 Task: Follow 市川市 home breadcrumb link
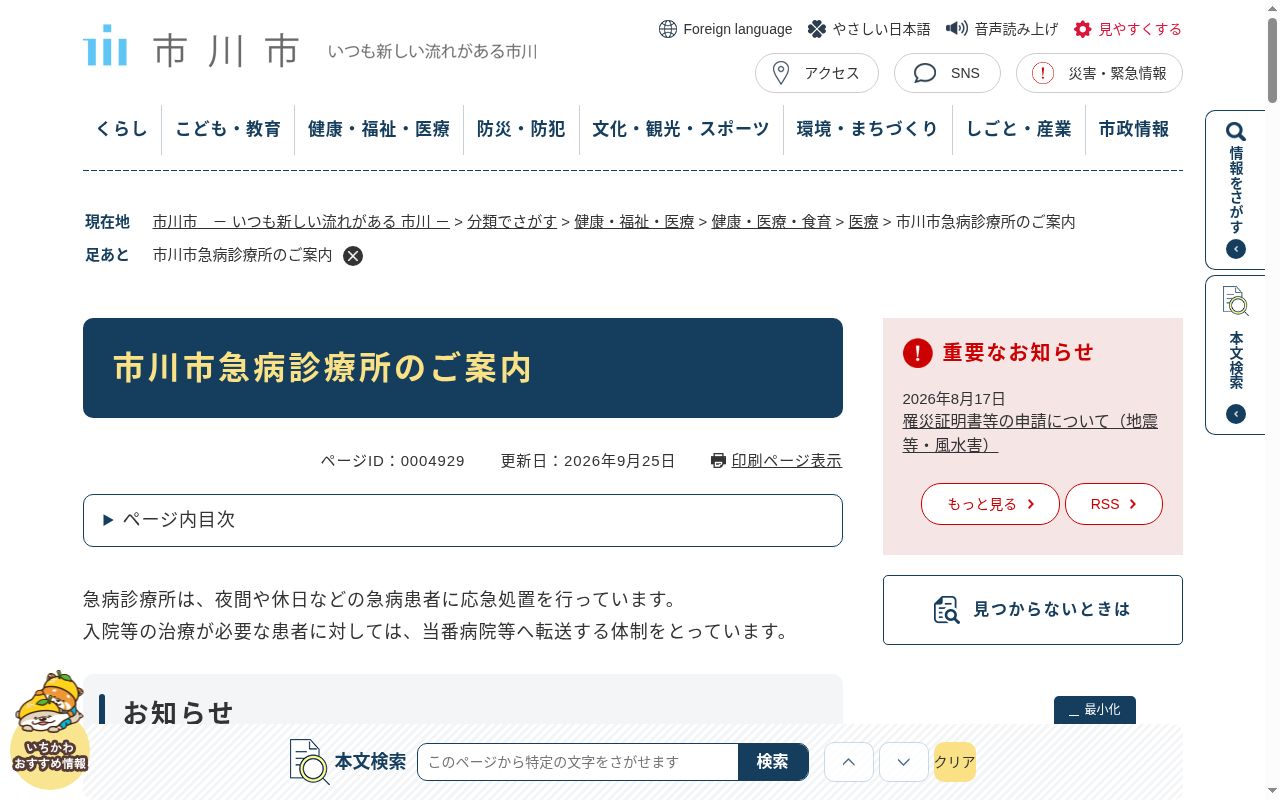pos(301,222)
